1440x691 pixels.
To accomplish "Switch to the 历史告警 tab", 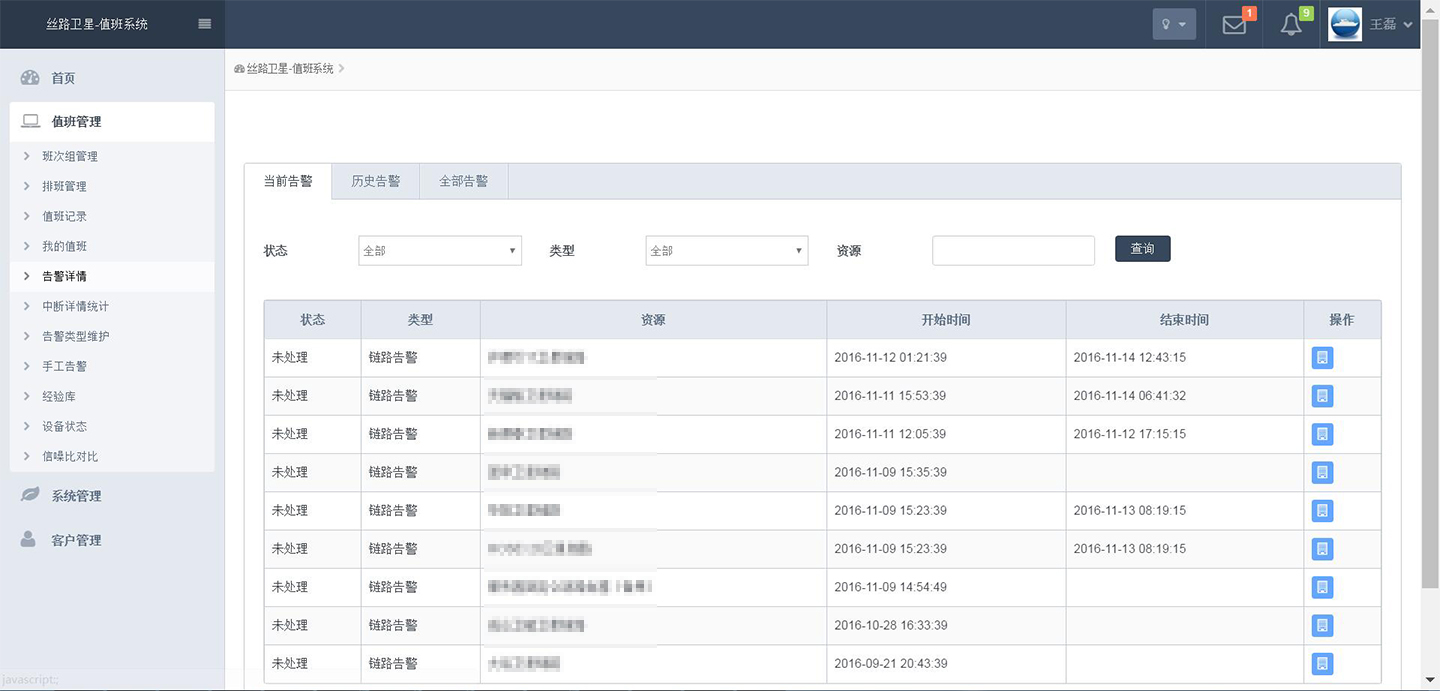I will point(375,182).
